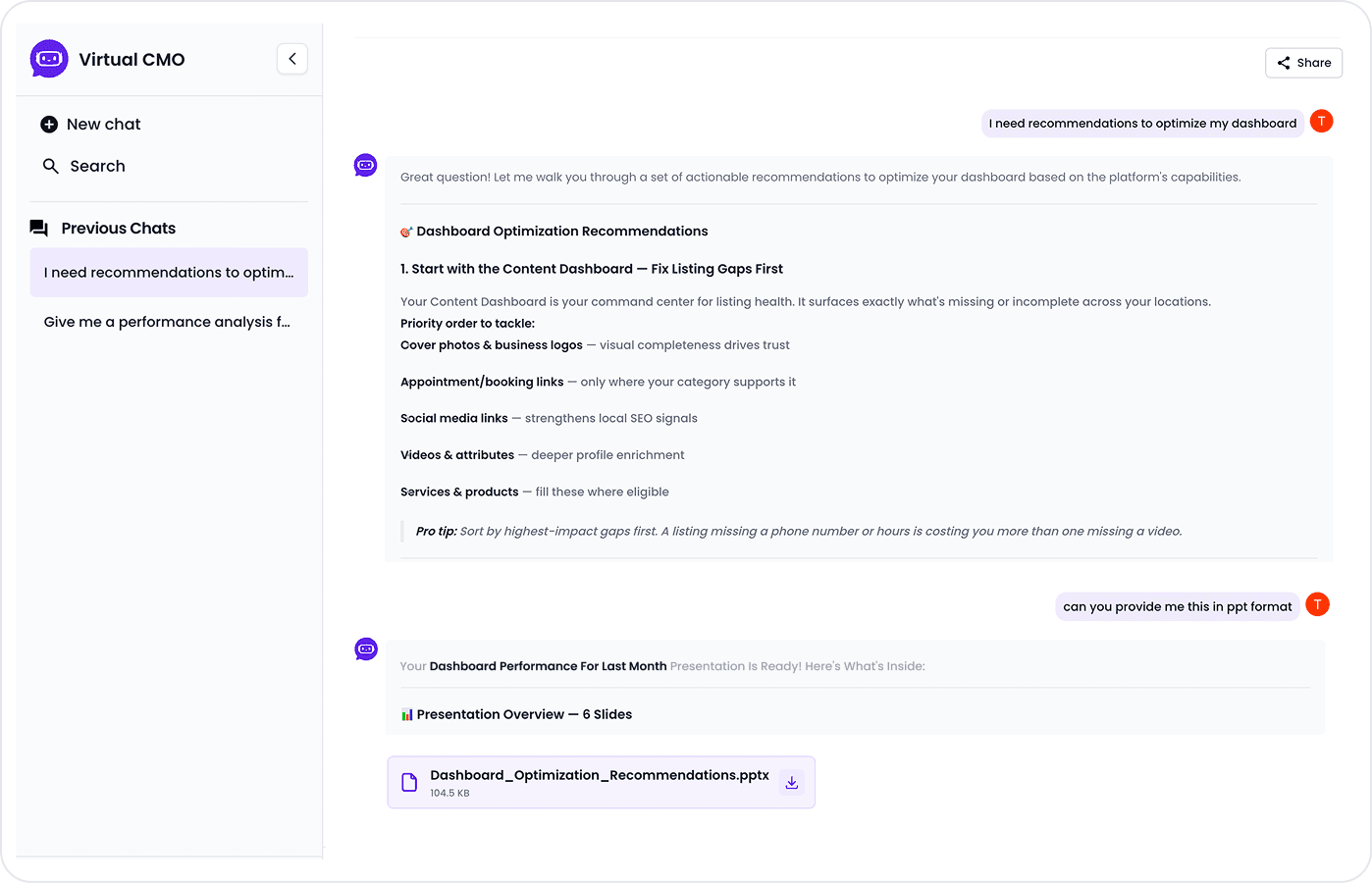Click 'Videos & attributes' line

543,455
